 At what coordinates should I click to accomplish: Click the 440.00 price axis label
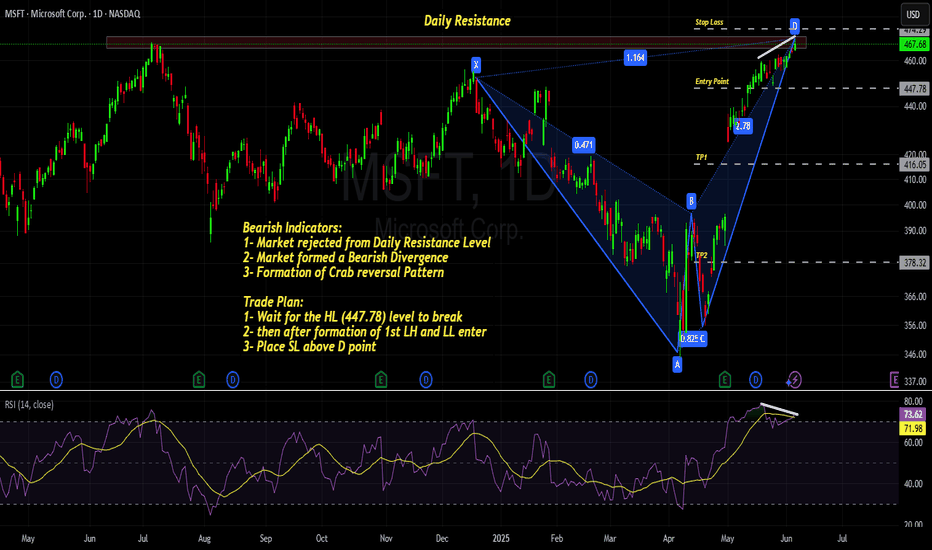[915, 106]
